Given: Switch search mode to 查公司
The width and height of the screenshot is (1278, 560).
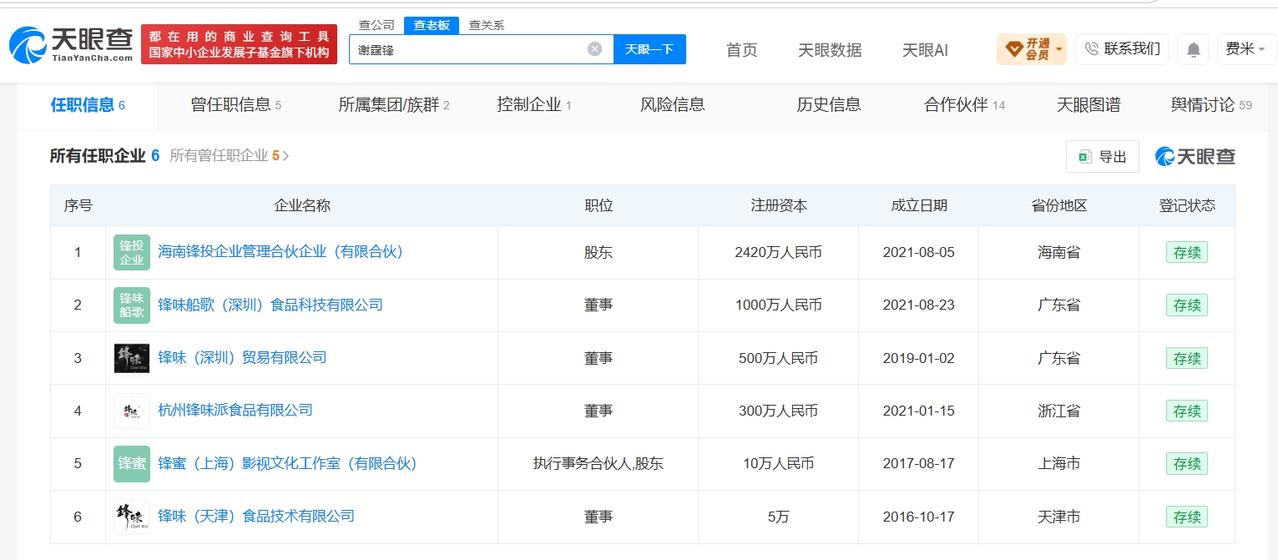Looking at the screenshot, I should coord(376,25).
